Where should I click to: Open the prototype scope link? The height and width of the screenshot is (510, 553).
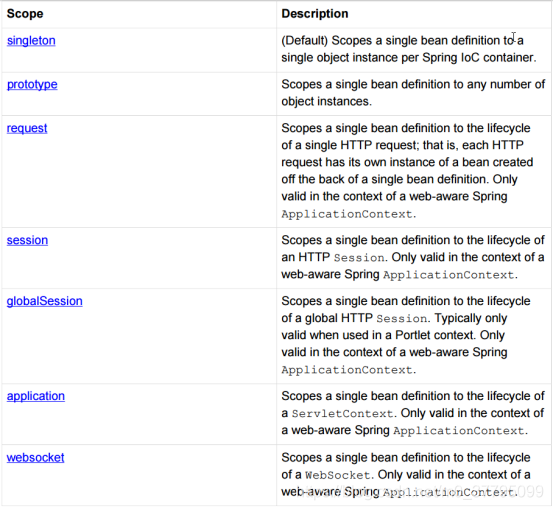point(32,85)
